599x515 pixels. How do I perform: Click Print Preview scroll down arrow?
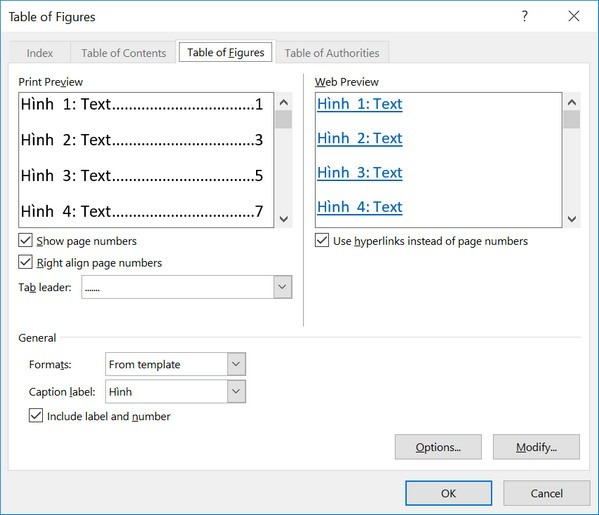[x=283, y=219]
